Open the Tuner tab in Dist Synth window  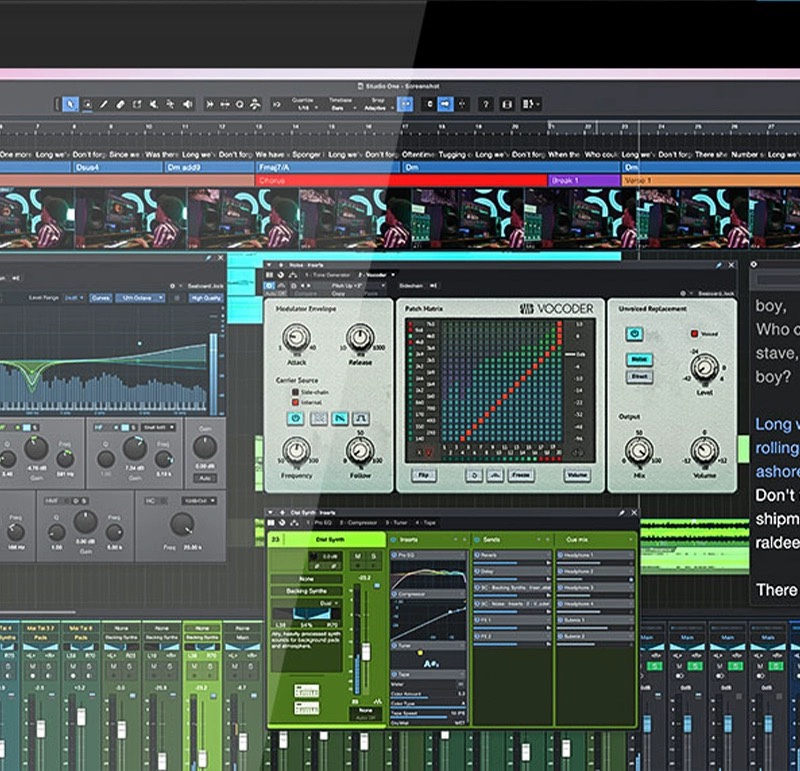click(395, 523)
